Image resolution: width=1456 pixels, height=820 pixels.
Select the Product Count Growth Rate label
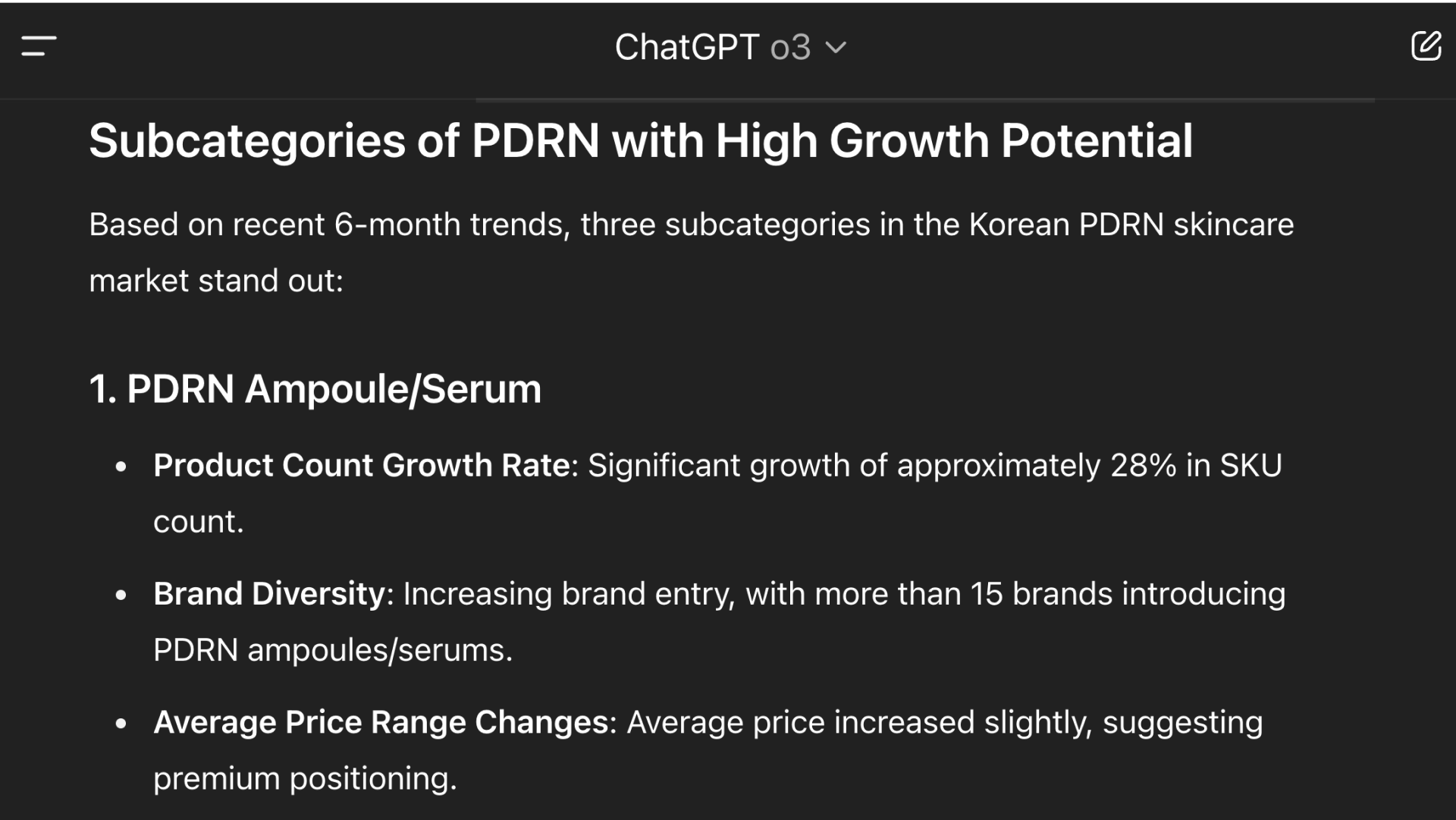(362, 465)
